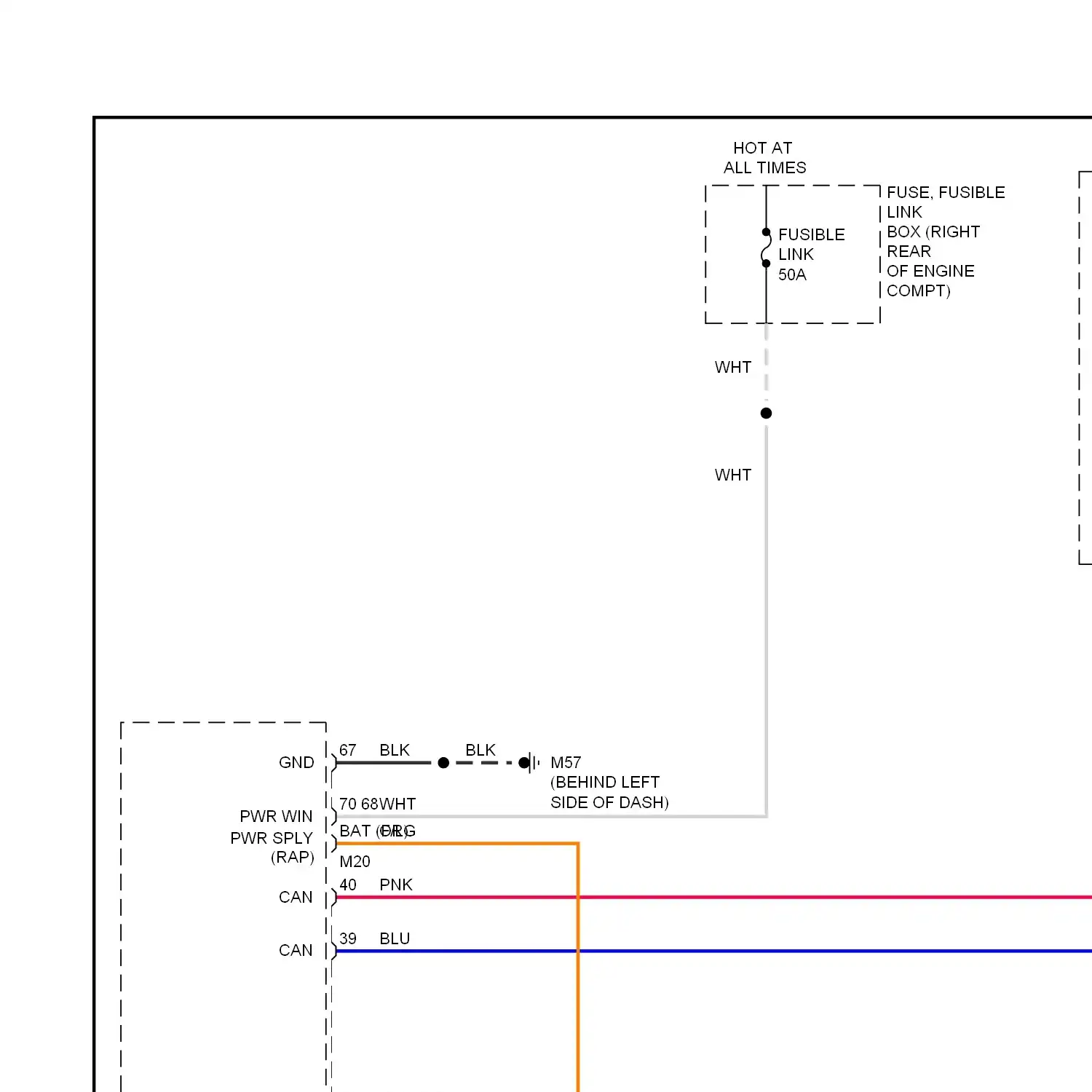Click the splice dot on the white wire

coord(766,413)
